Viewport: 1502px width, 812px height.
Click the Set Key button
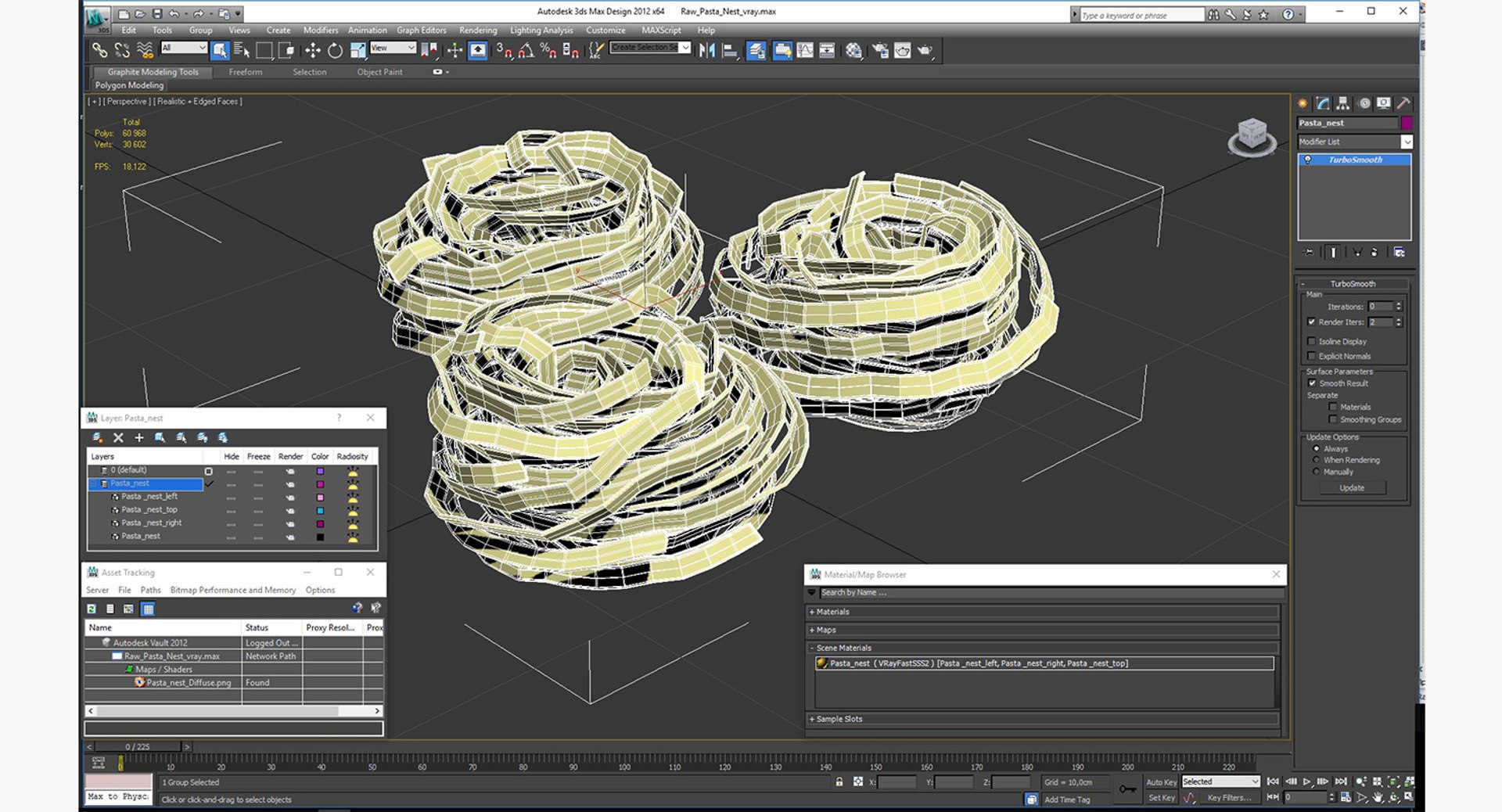(1161, 798)
